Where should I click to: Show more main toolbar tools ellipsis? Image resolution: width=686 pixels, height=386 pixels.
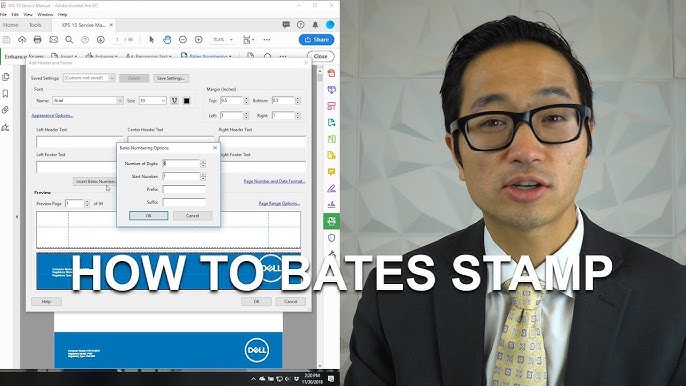coord(267,40)
